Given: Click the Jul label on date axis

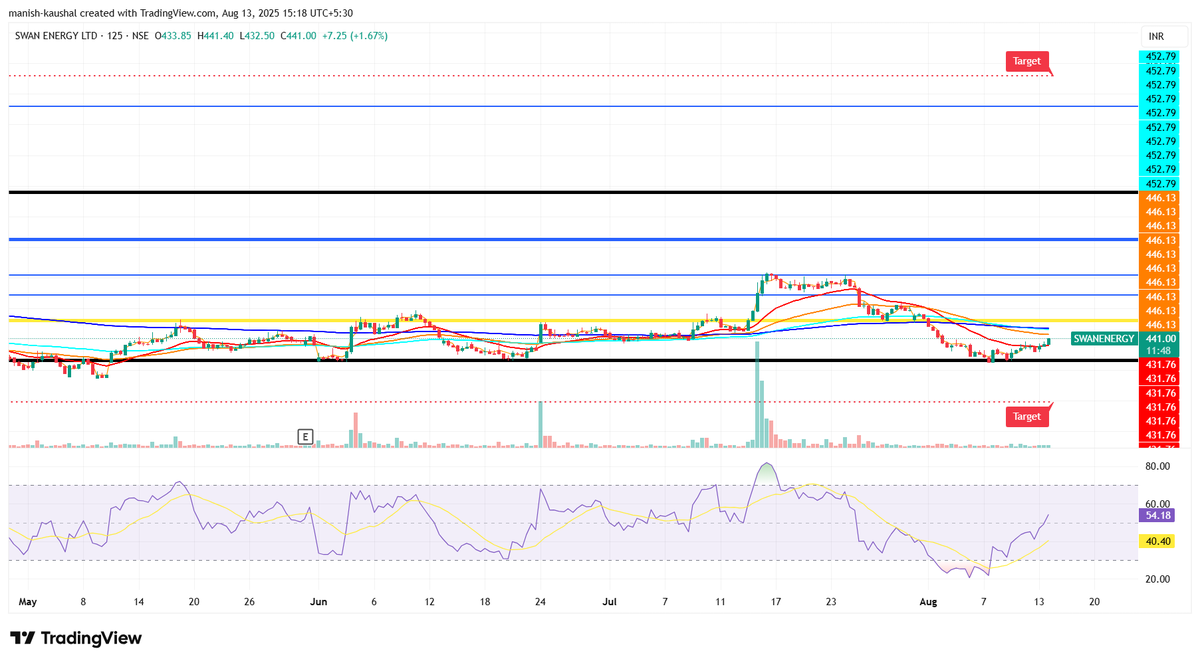Looking at the screenshot, I should coord(610,603).
